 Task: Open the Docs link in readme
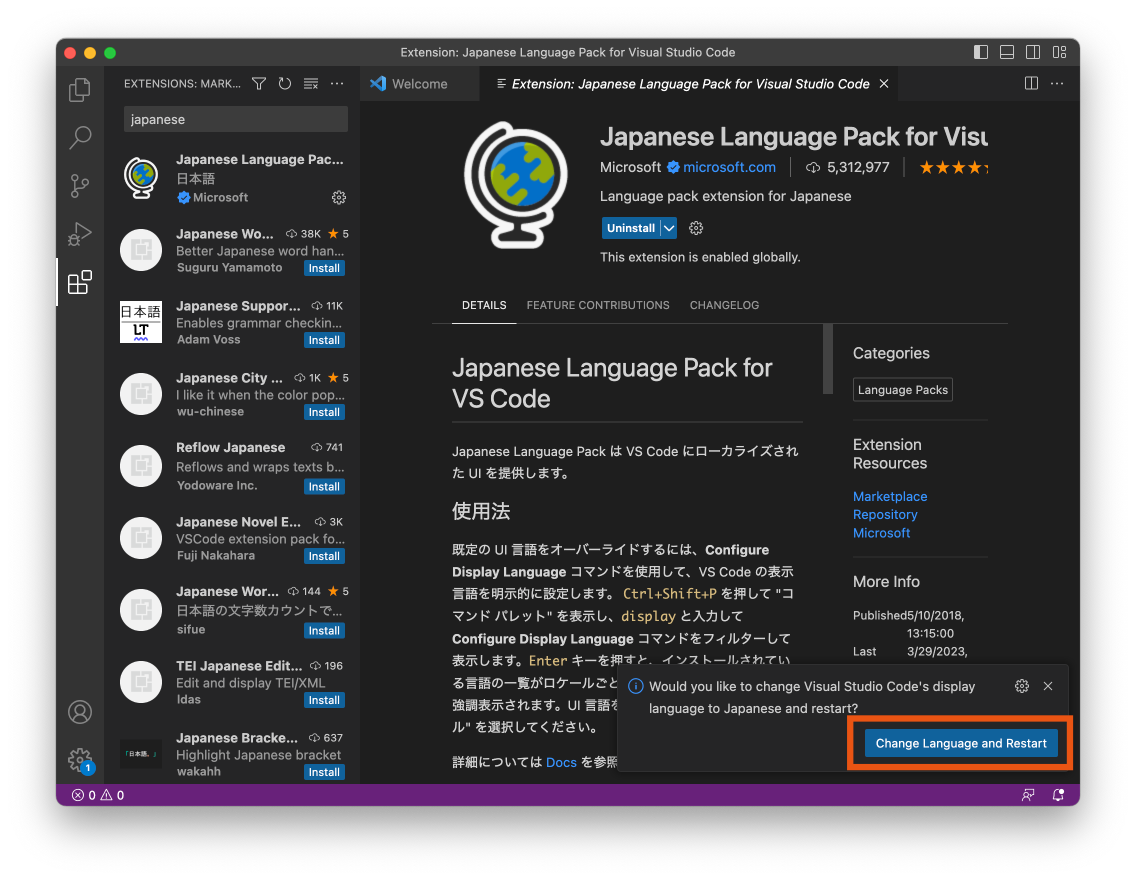point(561,762)
